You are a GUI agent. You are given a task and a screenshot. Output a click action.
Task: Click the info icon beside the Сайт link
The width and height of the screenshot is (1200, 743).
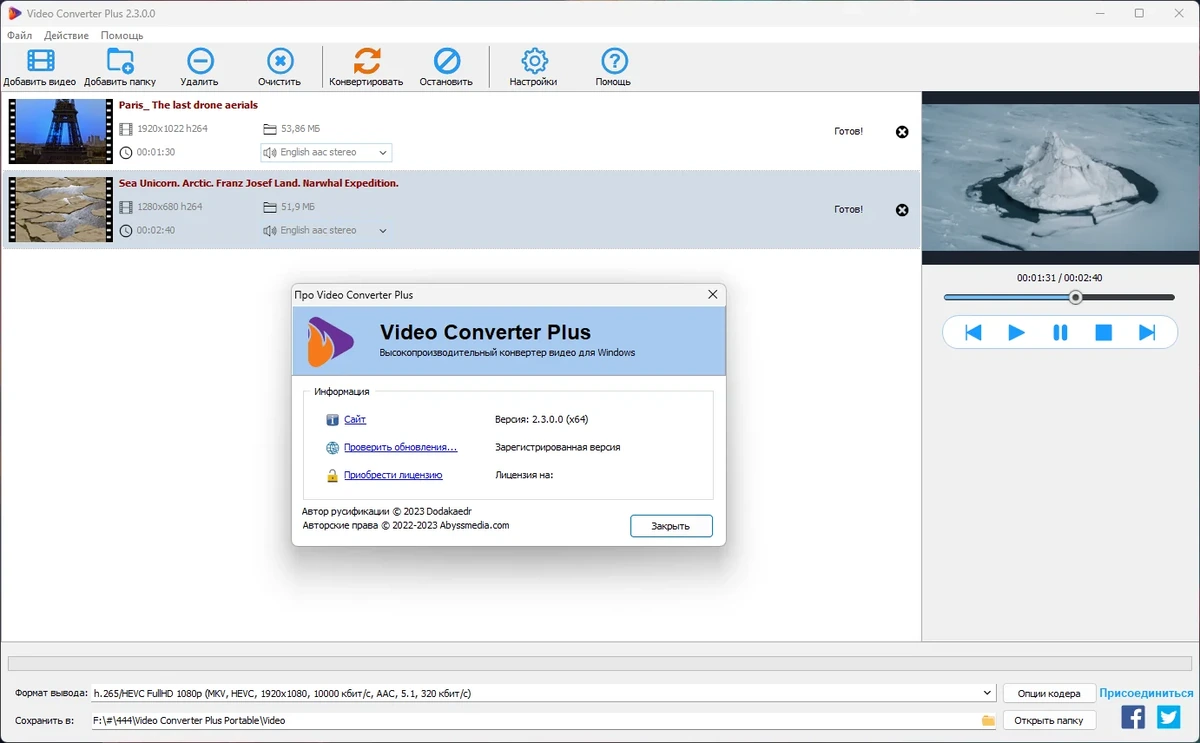(x=333, y=420)
